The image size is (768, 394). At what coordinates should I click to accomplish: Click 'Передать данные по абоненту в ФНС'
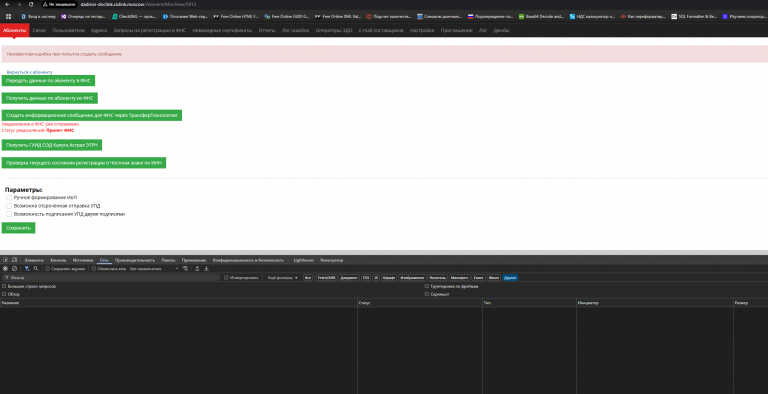(48, 80)
